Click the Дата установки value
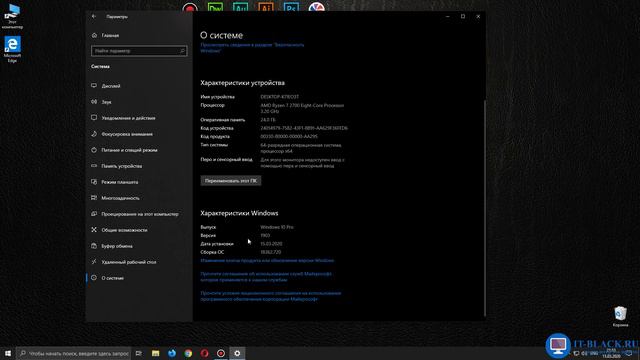The width and height of the screenshot is (640, 360). (271, 244)
